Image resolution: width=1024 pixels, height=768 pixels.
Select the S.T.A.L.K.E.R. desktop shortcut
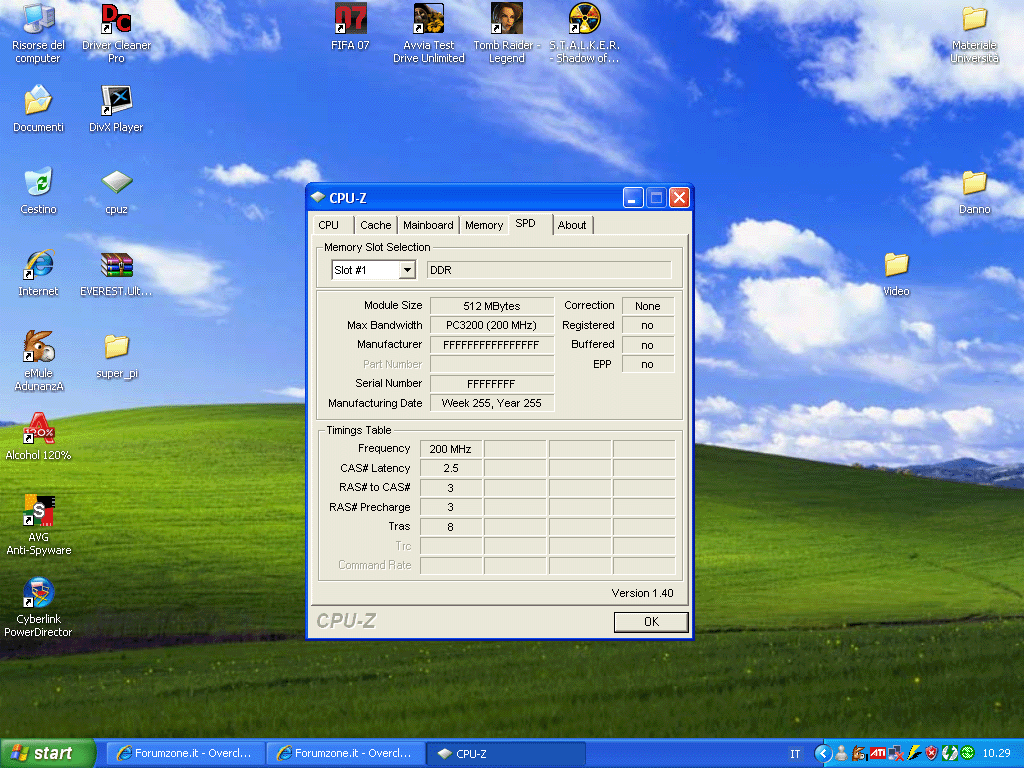tap(584, 33)
